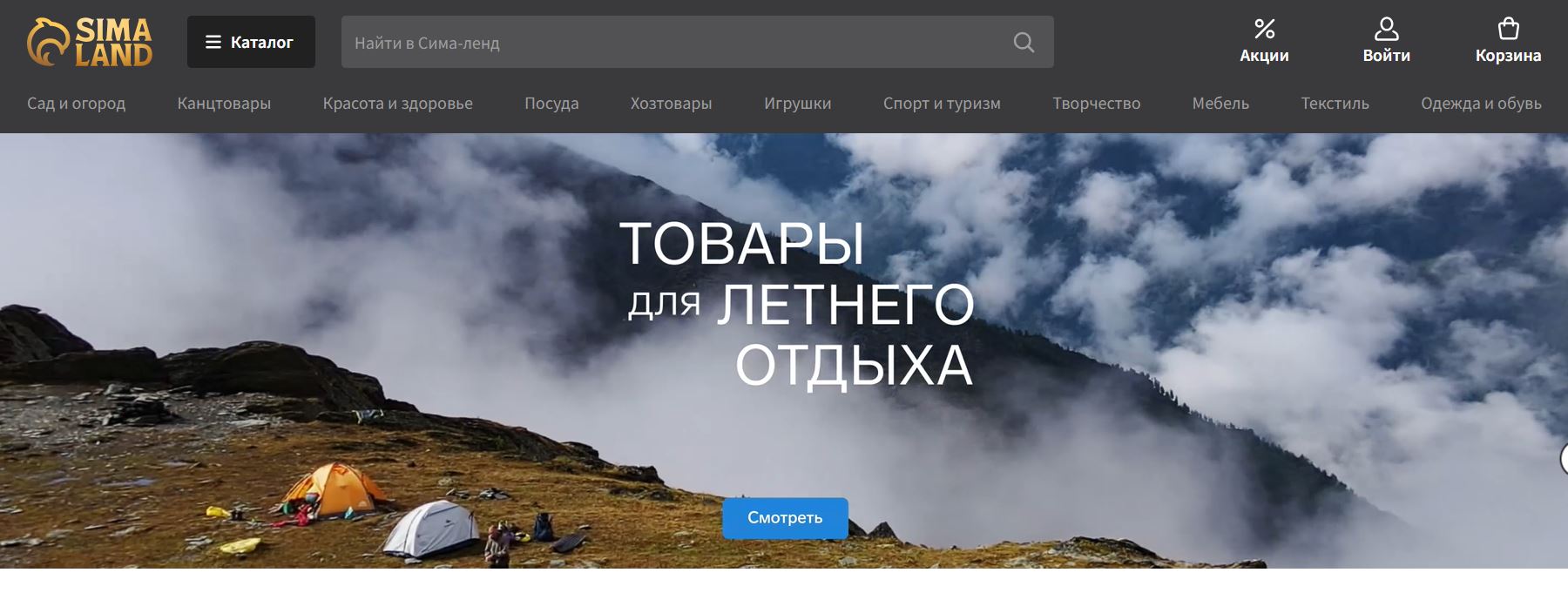Select the Посуда category
This screenshot has height=613, width=1568.
[551, 103]
